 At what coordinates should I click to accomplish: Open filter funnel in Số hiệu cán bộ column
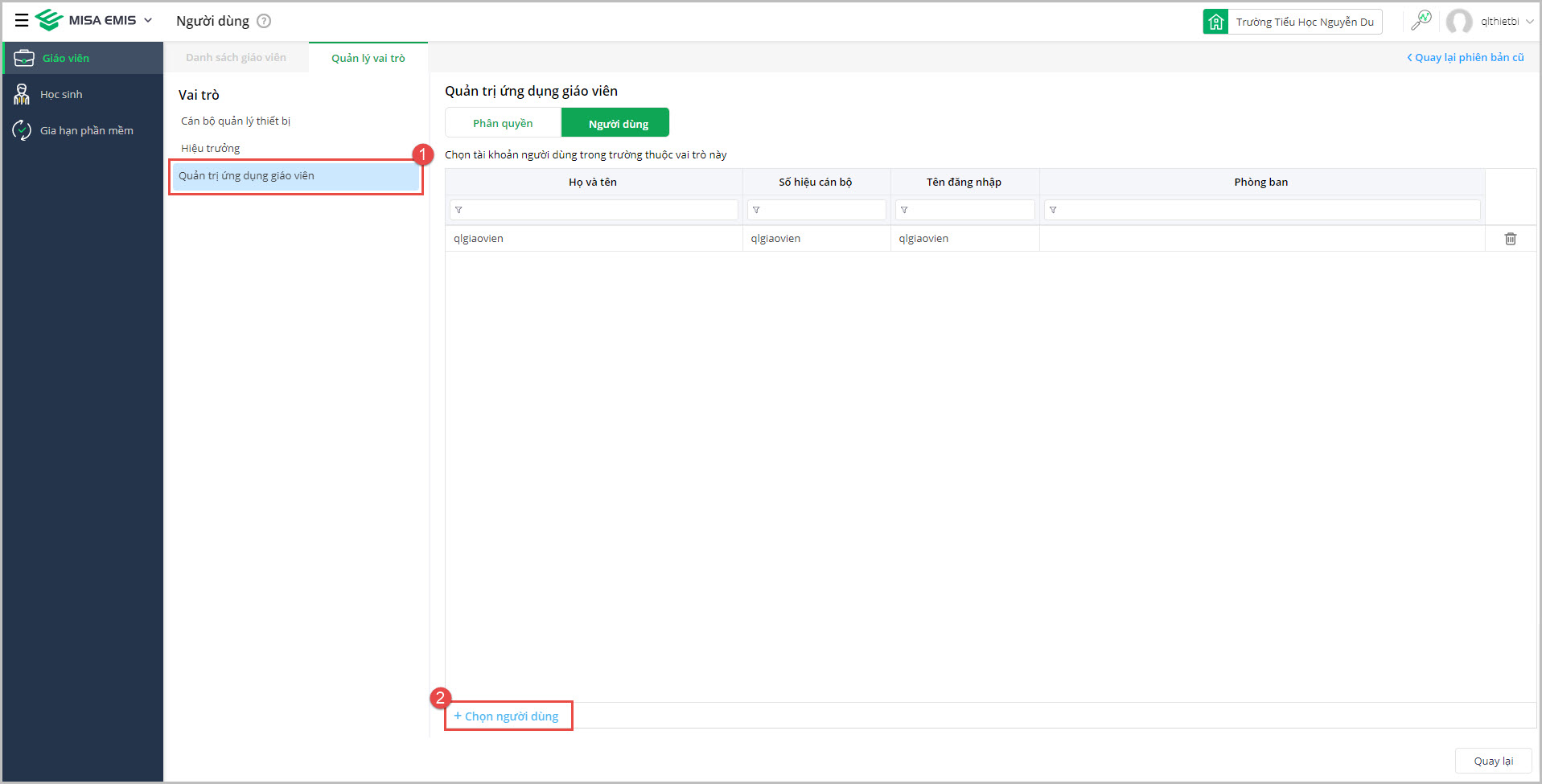click(x=756, y=210)
